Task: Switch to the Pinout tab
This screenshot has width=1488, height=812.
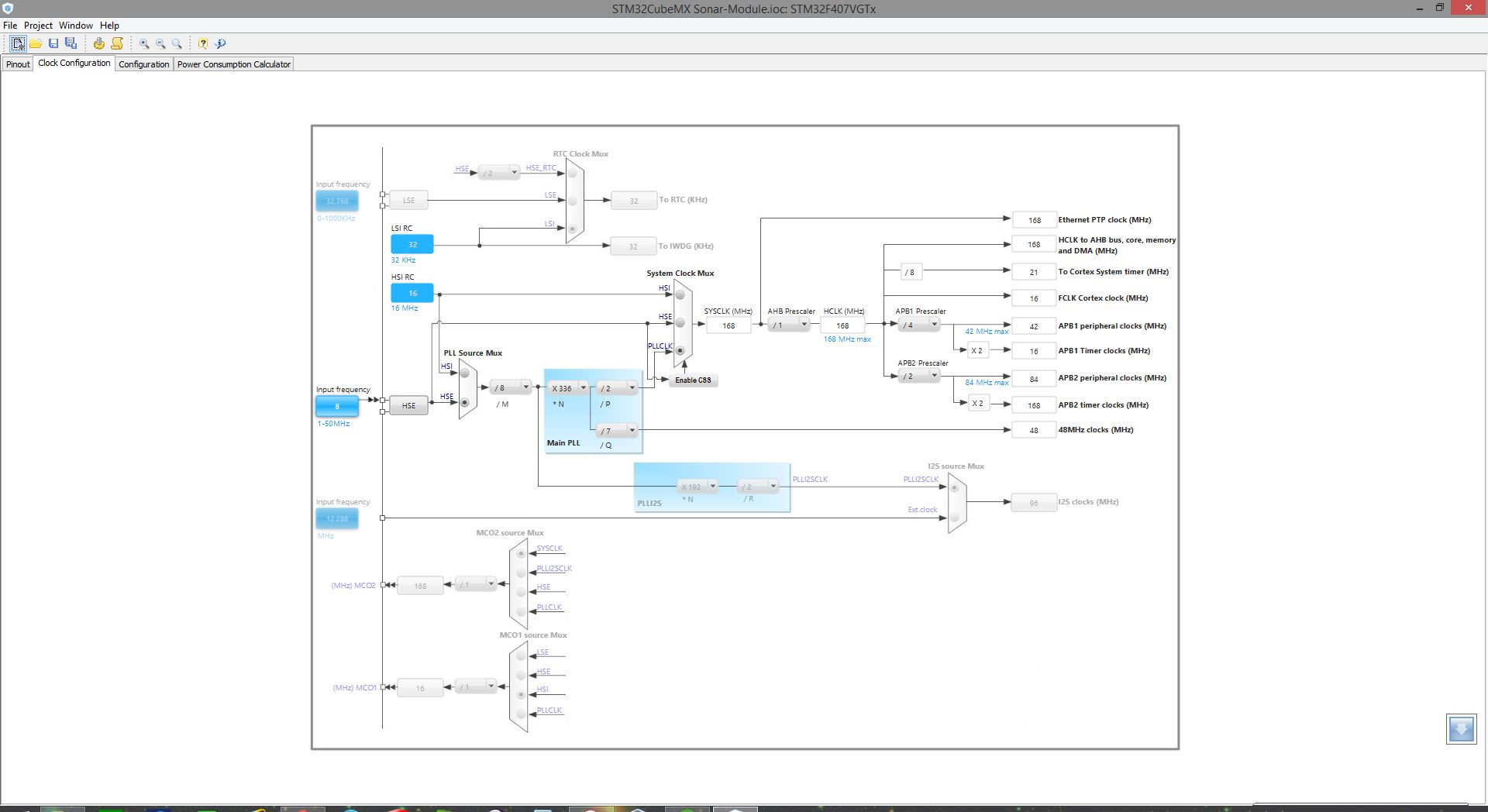Action: (x=18, y=64)
